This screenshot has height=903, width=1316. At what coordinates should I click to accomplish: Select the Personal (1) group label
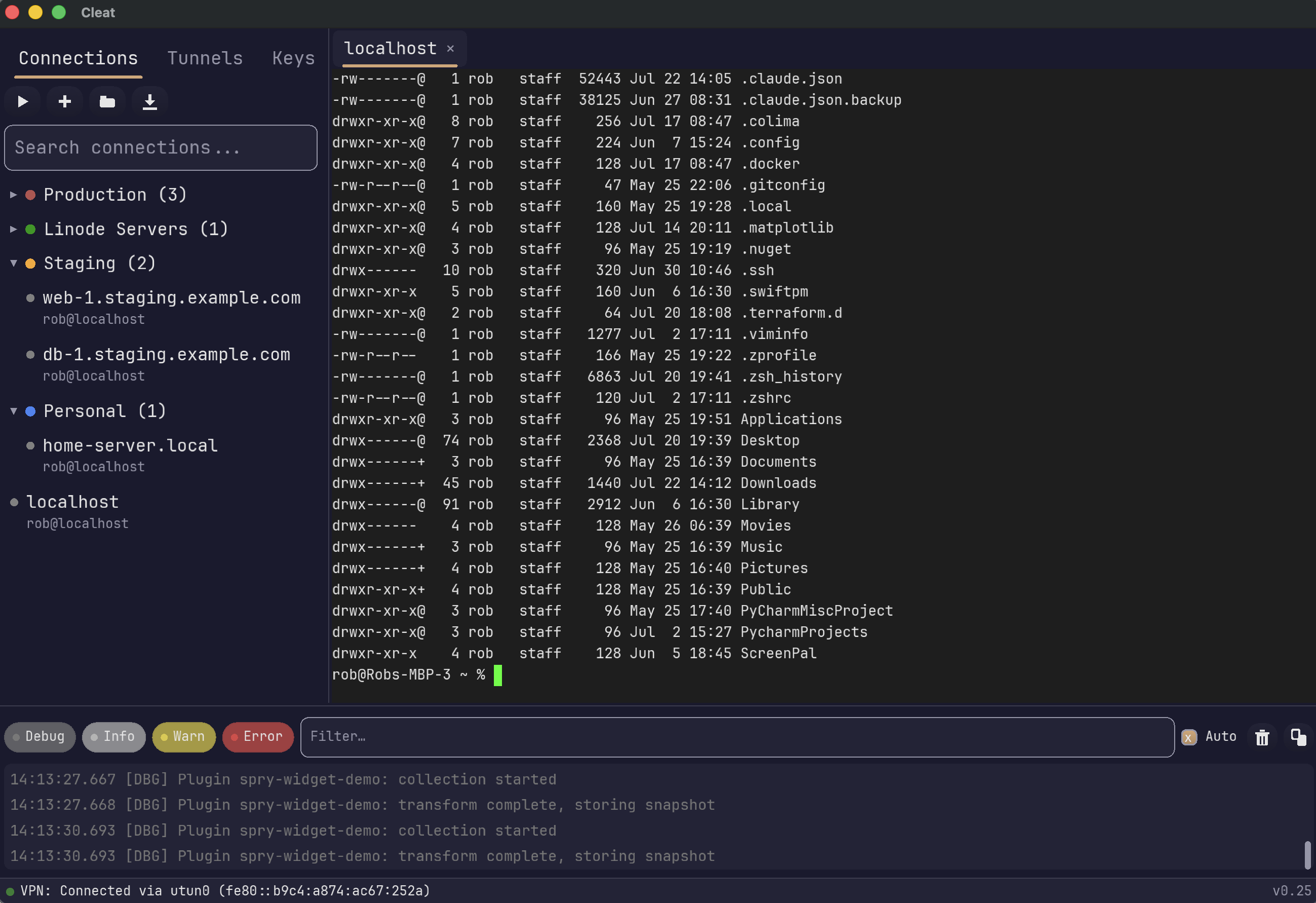click(x=105, y=411)
